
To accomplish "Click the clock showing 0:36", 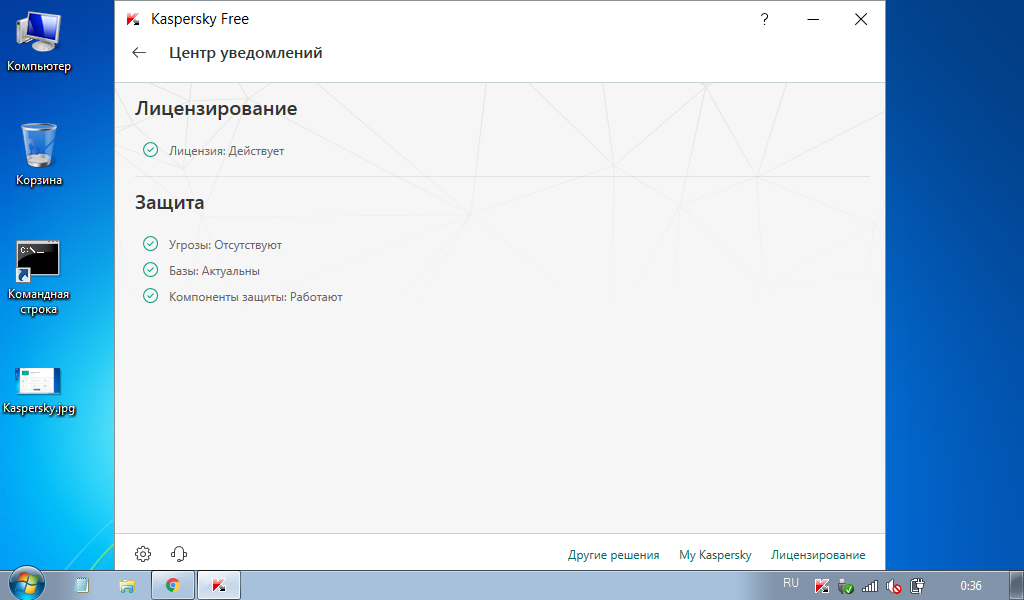I will 970,586.
